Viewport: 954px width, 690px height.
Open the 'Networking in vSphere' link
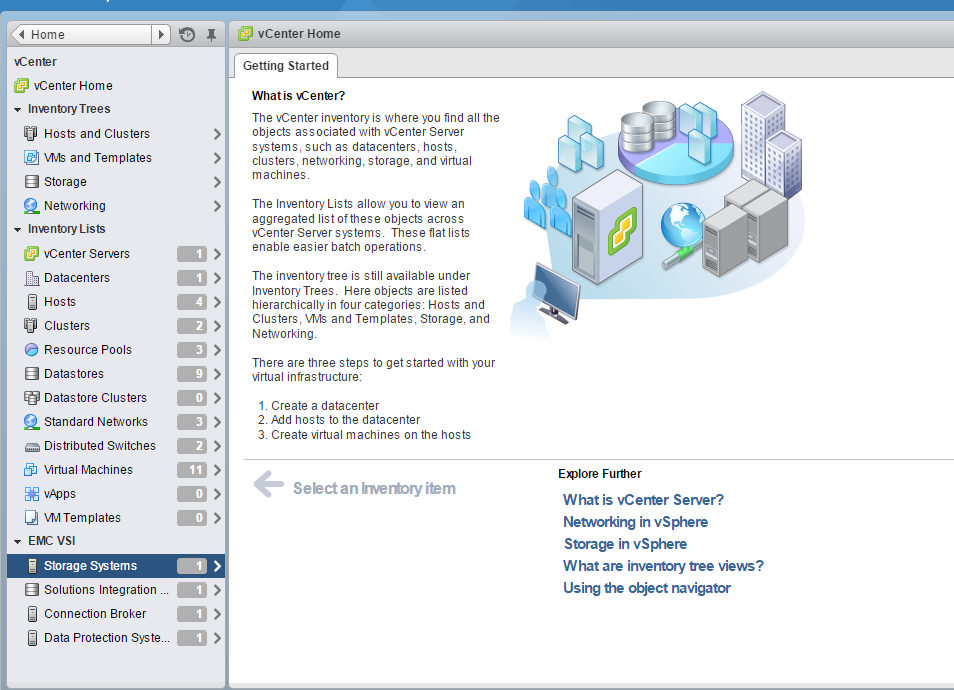[x=635, y=522]
